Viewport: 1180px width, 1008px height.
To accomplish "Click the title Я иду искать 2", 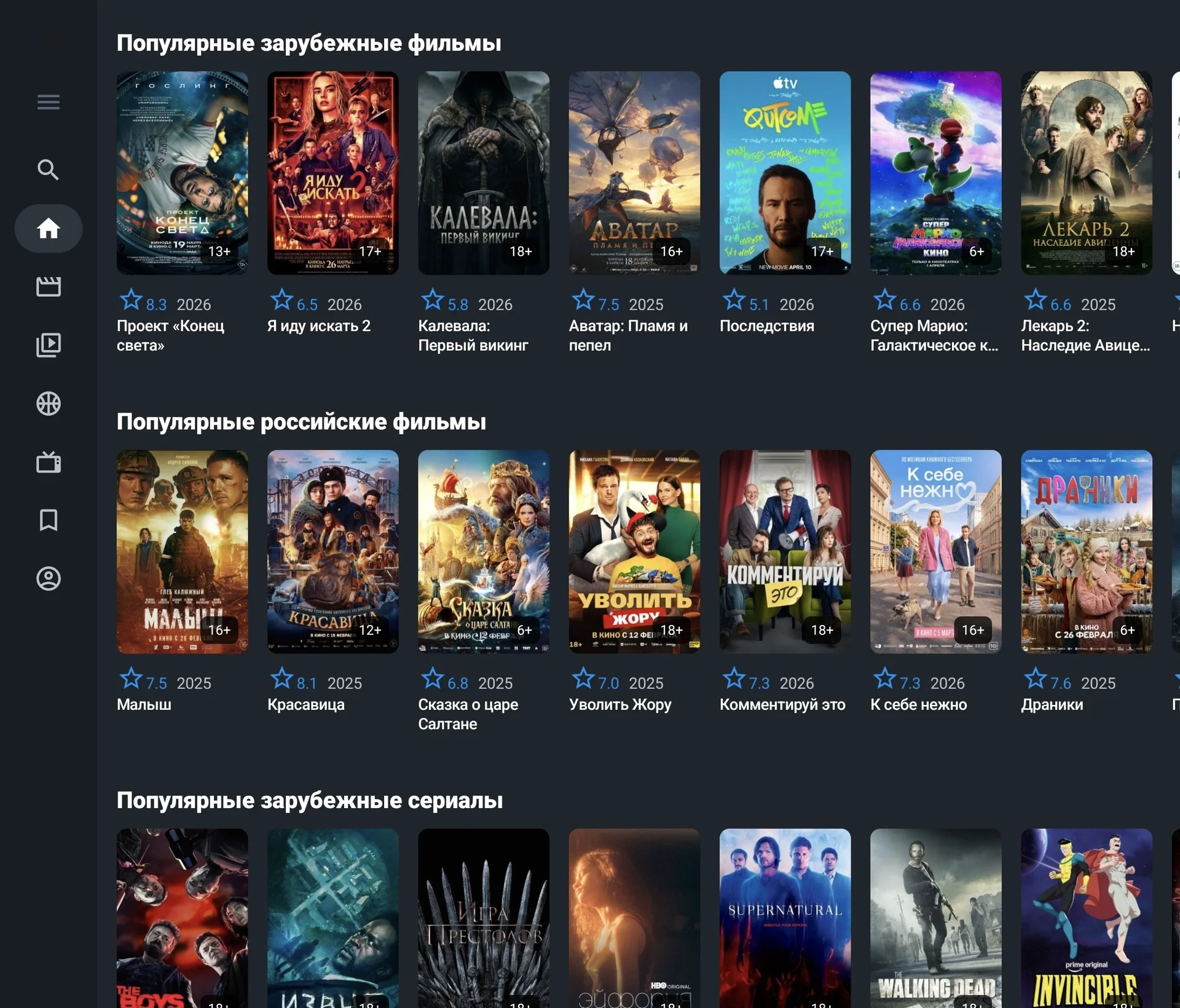I will coord(319,326).
